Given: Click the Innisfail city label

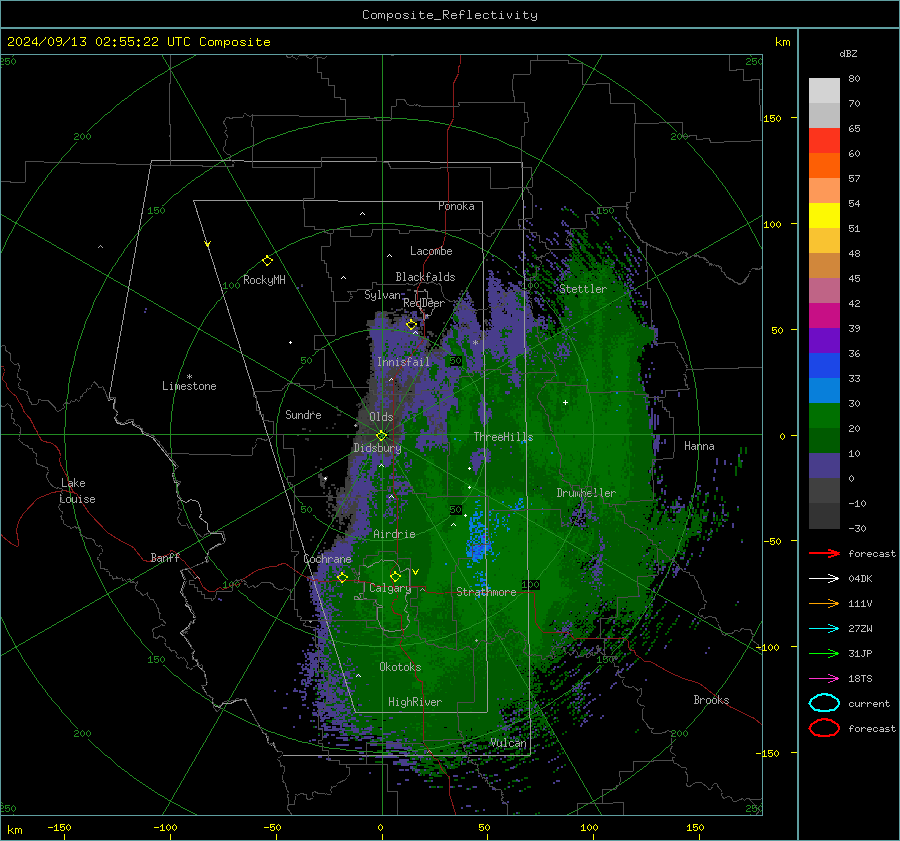Looking at the screenshot, I should point(403,362).
